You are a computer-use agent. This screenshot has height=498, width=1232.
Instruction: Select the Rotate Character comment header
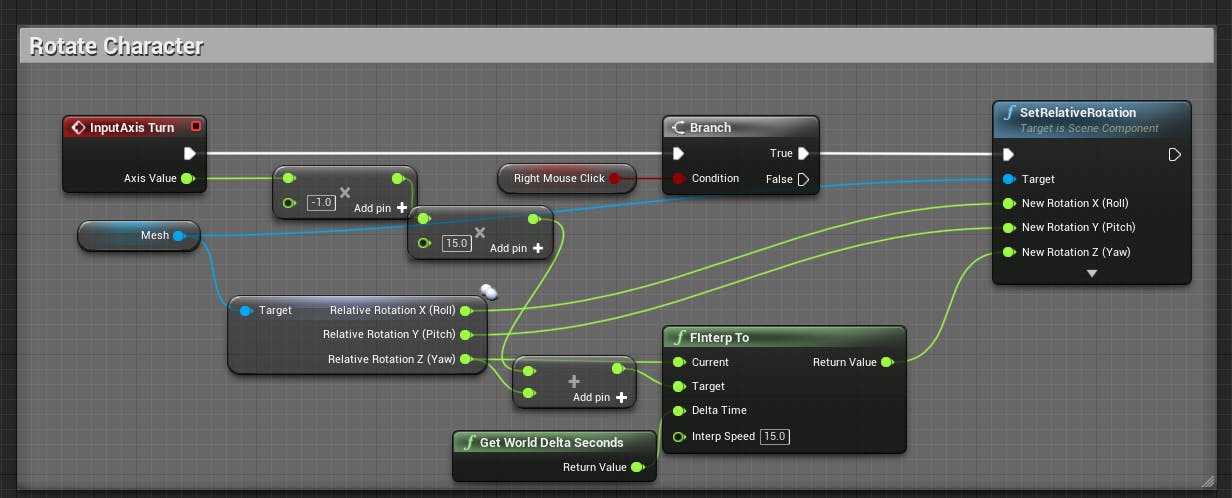click(116, 46)
